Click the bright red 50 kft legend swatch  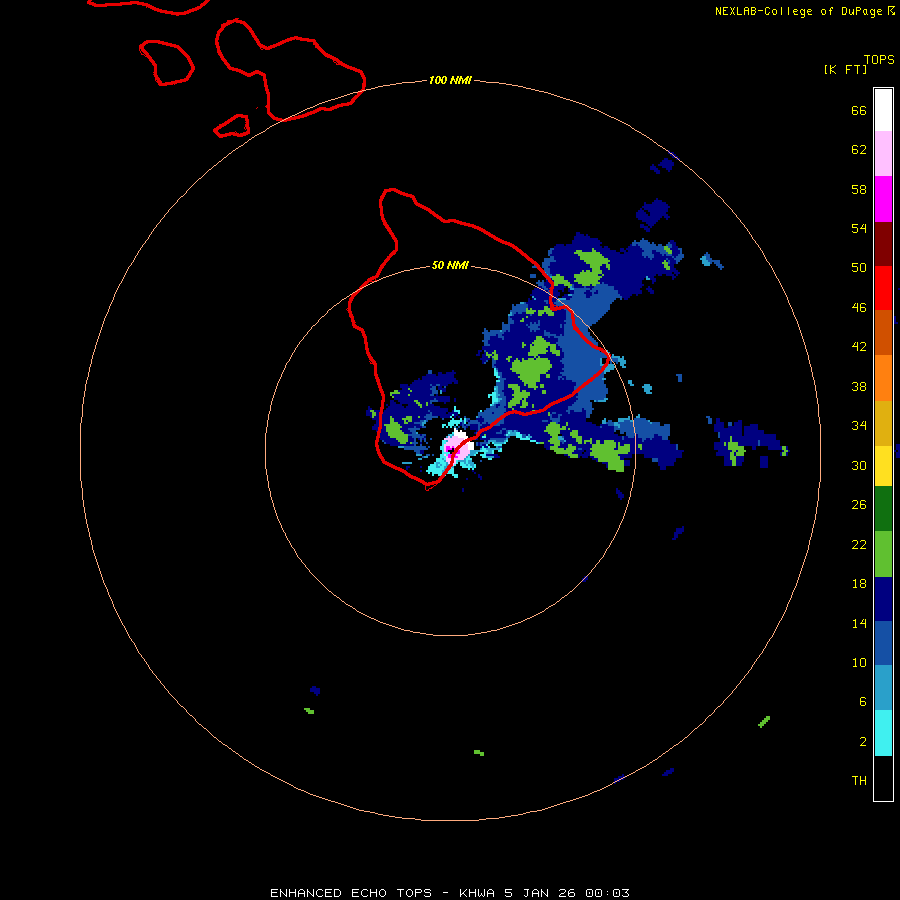(883, 288)
